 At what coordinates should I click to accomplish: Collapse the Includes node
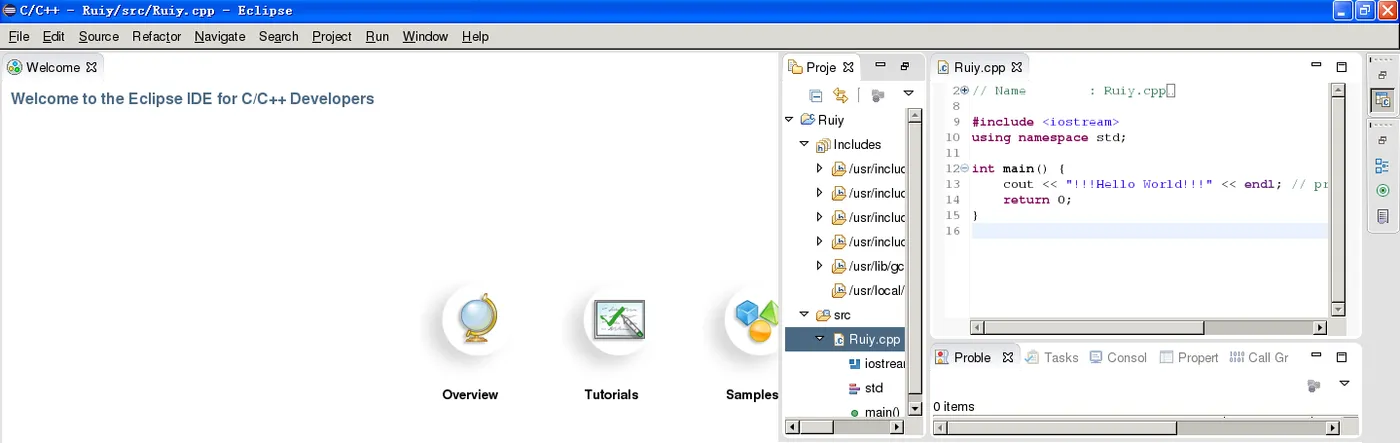tap(805, 144)
